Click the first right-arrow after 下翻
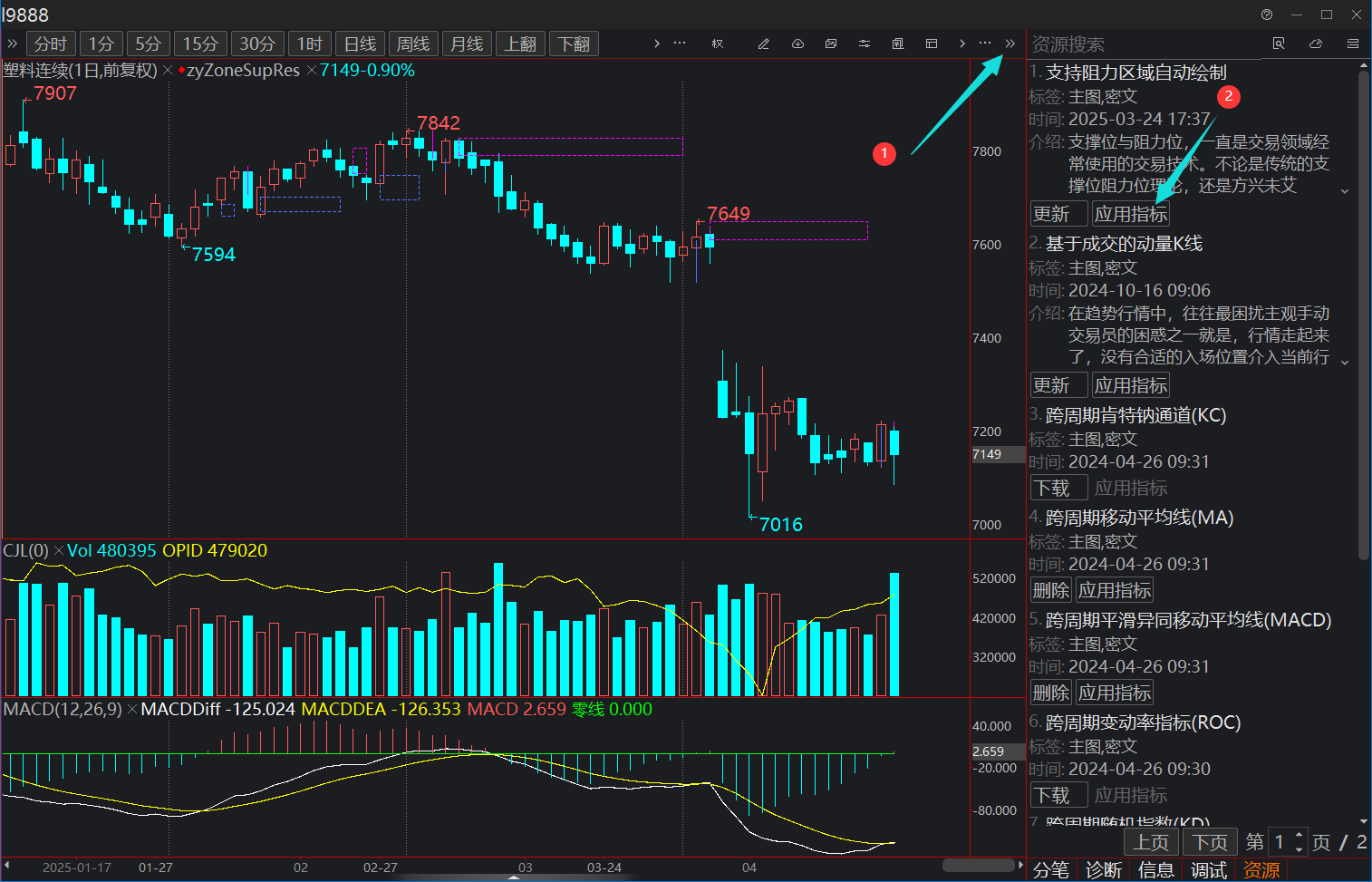The height and width of the screenshot is (882, 1372). point(657,44)
